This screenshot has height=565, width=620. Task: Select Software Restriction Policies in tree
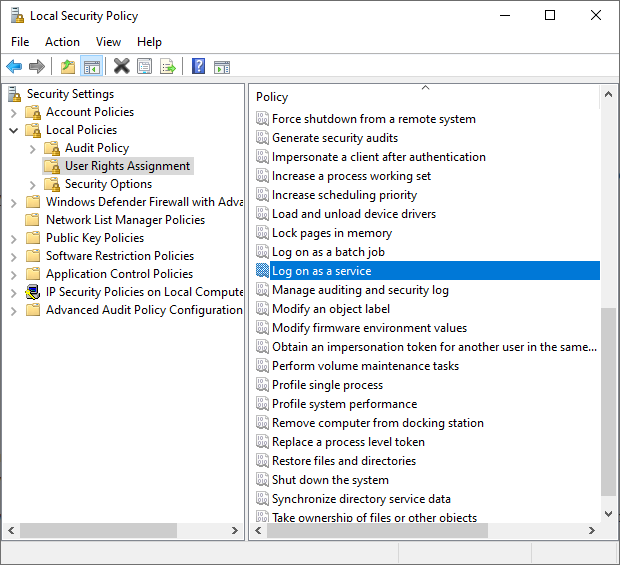[x=119, y=256]
